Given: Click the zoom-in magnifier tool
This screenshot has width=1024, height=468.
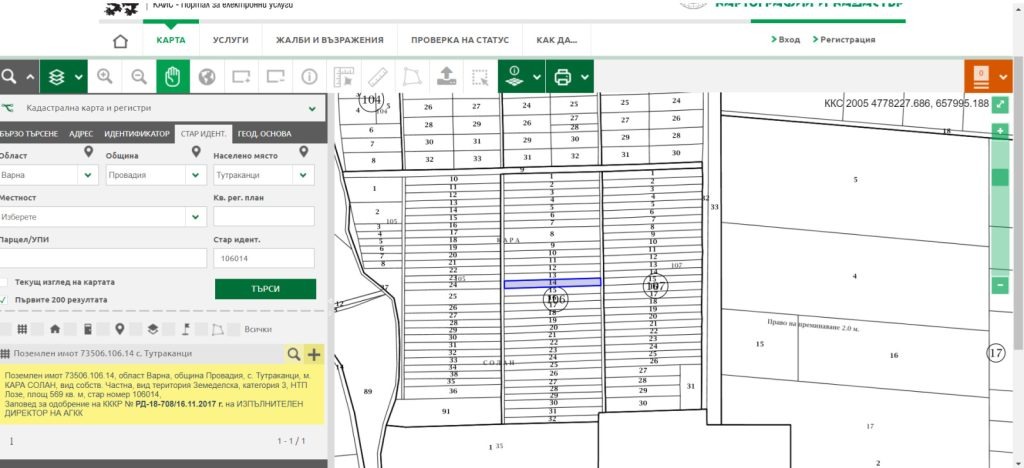Looking at the screenshot, I should point(105,76).
